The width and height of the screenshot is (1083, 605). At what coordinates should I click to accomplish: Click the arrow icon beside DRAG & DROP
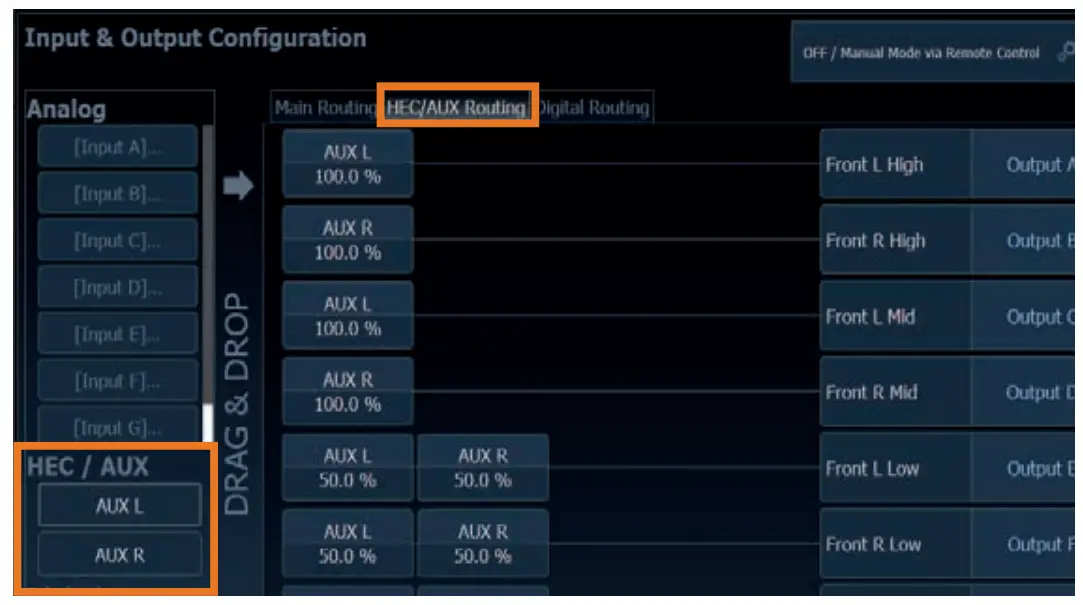tap(237, 186)
